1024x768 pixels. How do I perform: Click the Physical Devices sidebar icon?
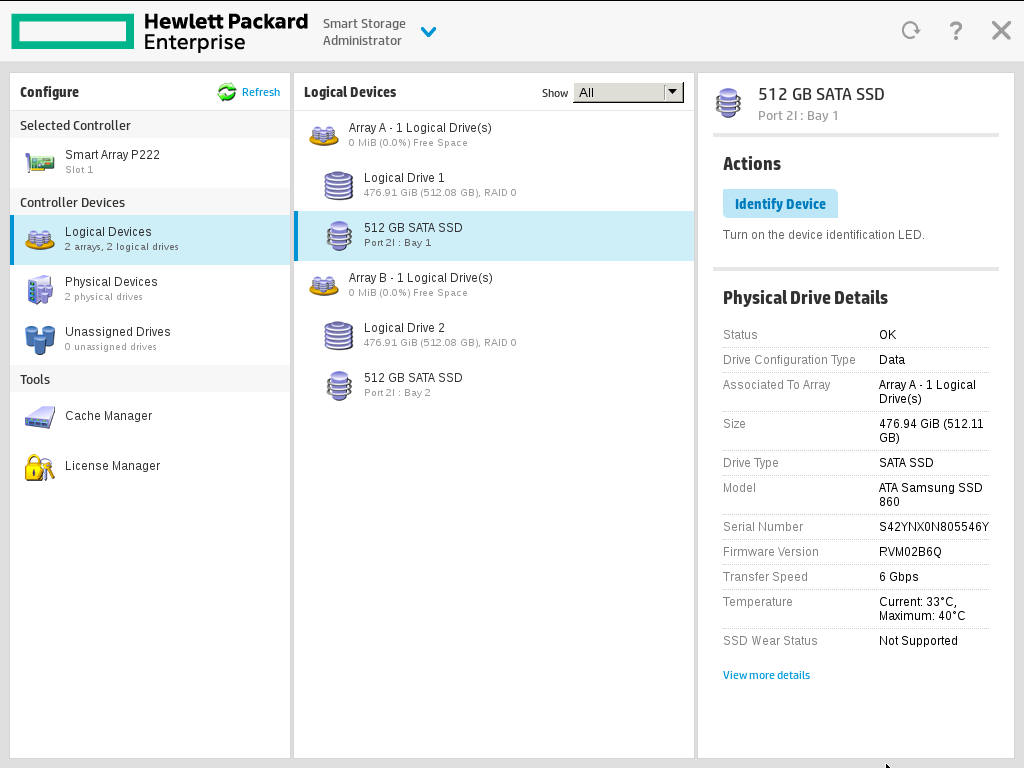pos(40,289)
